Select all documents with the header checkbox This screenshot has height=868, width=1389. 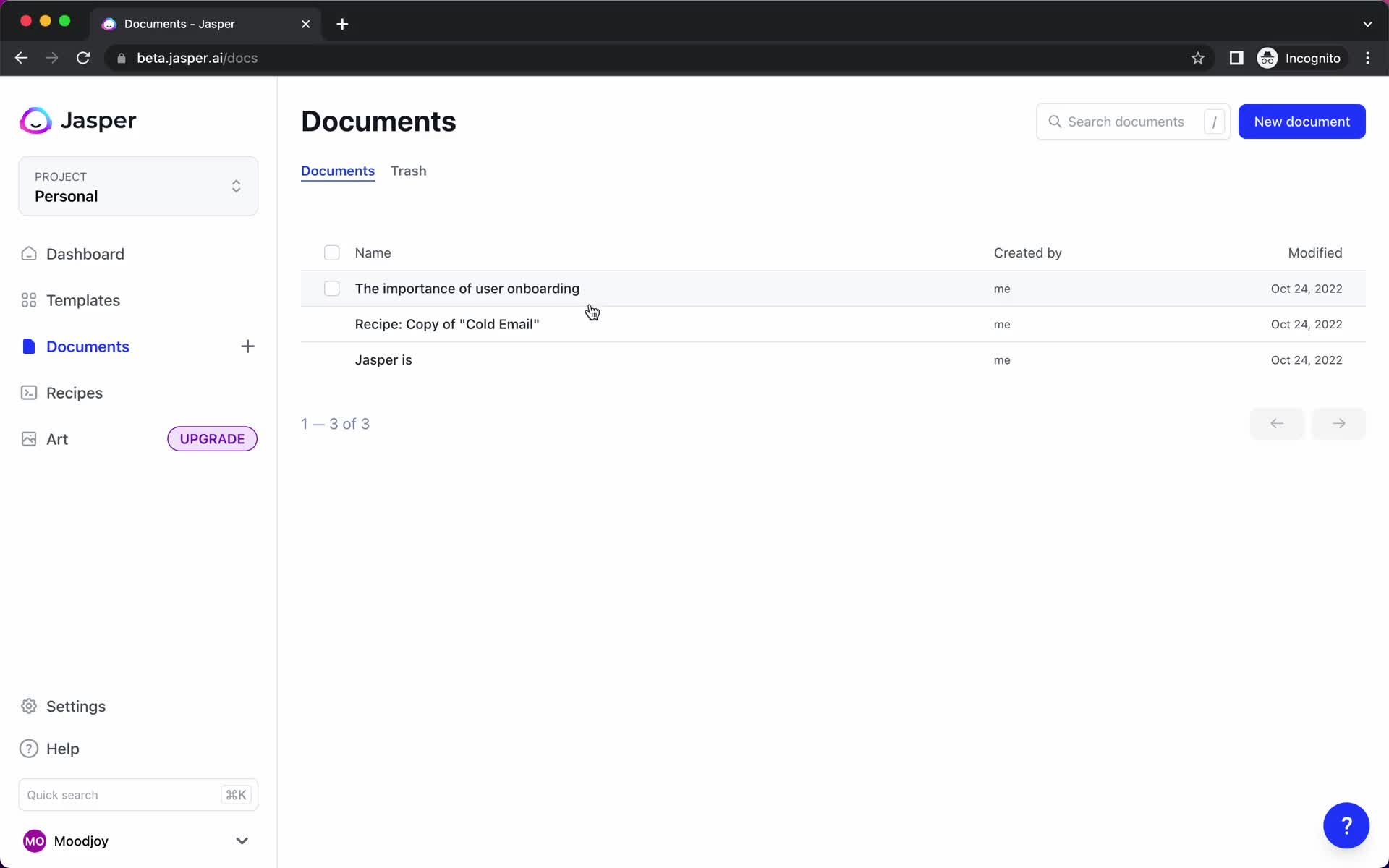click(x=331, y=252)
